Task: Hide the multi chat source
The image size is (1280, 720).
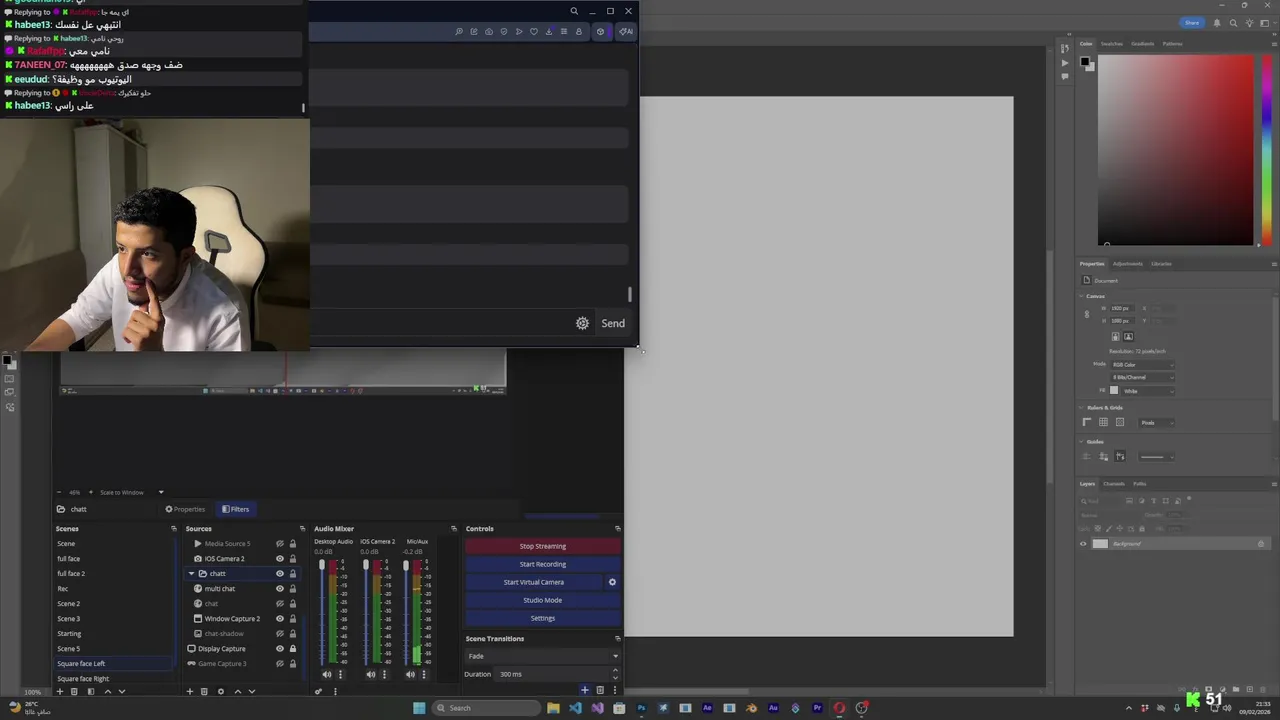Action: (x=280, y=589)
